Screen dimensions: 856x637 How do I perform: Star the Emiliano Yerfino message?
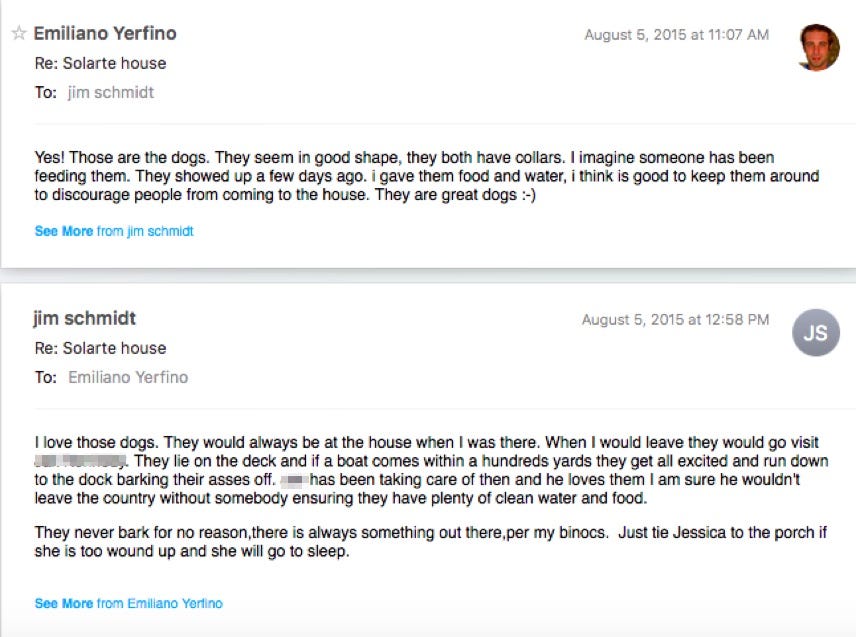coord(18,34)
